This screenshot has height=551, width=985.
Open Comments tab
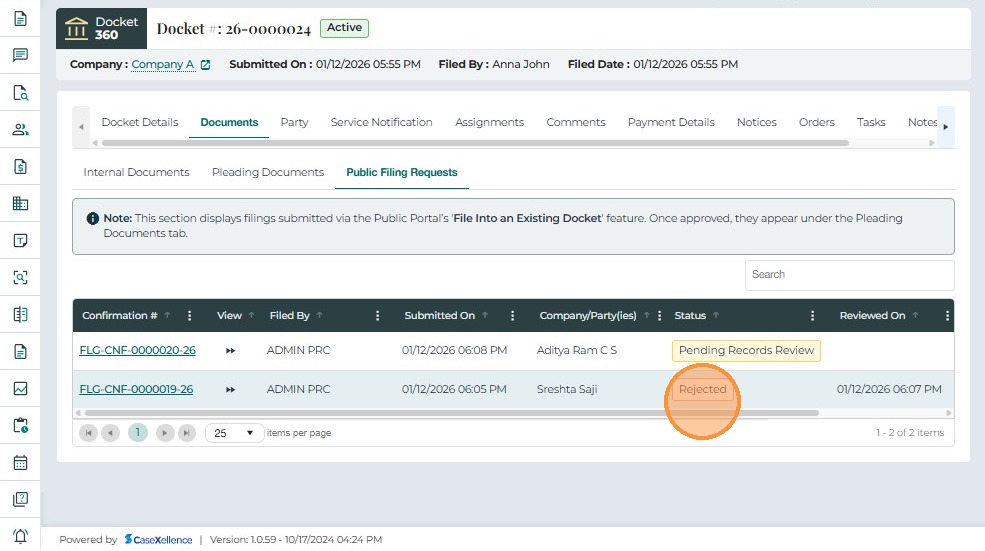pos(575,123)
